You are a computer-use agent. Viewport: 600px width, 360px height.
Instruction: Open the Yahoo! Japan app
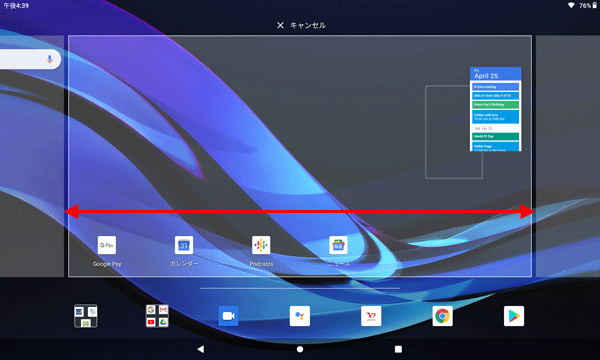[x=371, y=316]
